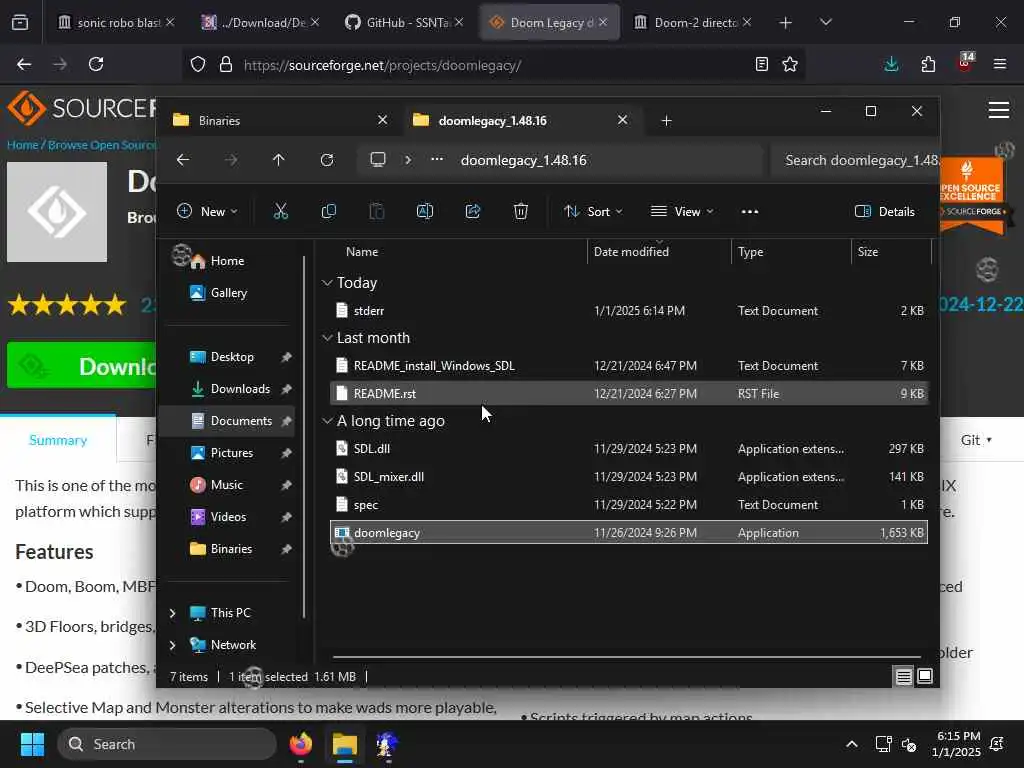1024x768 pixels.
Task: Show hidden system tray icons
Action: point(852,744)
